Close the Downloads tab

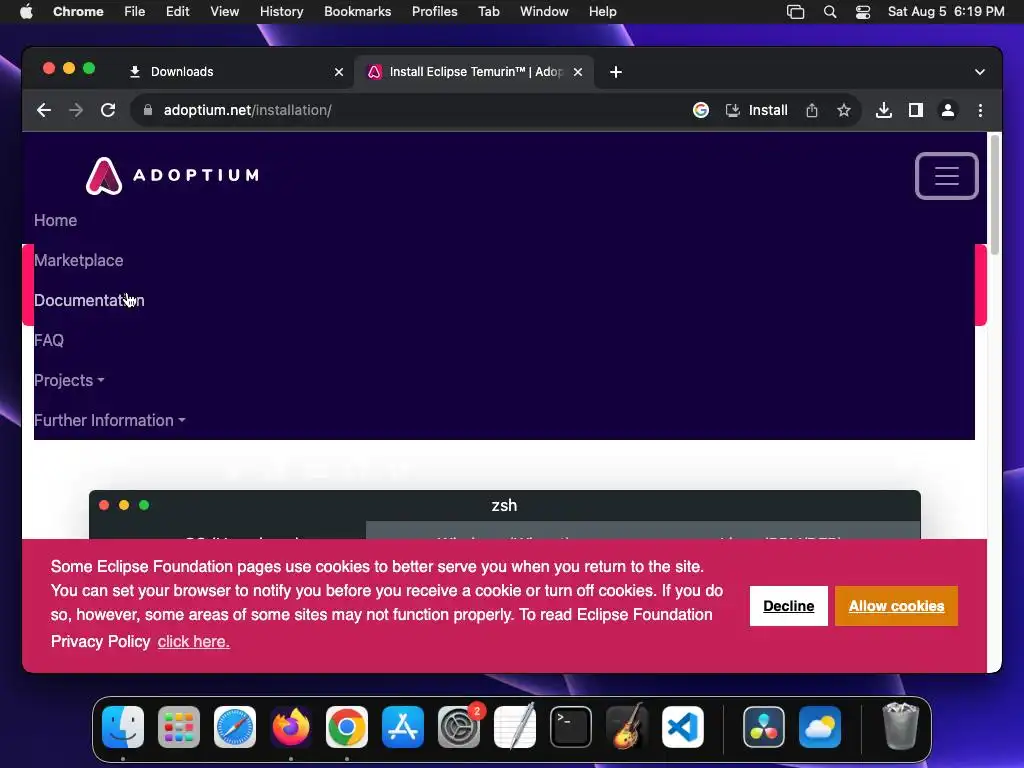339,72
